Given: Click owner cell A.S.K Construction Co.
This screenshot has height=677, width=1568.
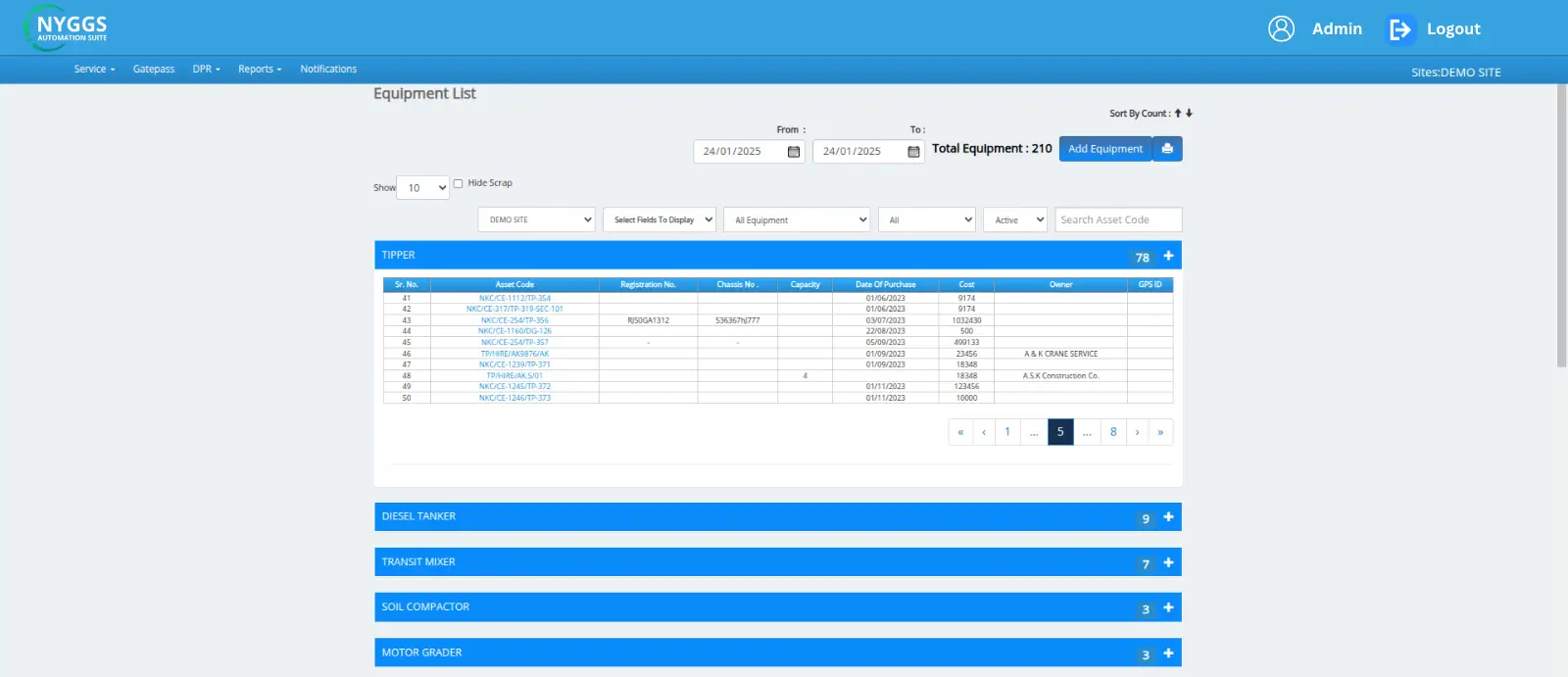Looking at the screenshot, I should point(1060,375).
